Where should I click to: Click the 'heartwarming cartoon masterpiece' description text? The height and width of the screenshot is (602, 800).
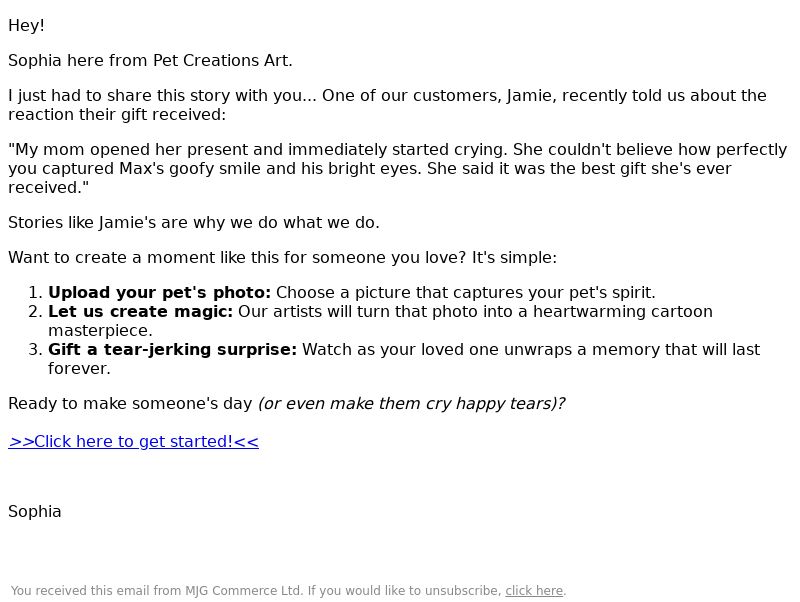(x=380, y=321)
